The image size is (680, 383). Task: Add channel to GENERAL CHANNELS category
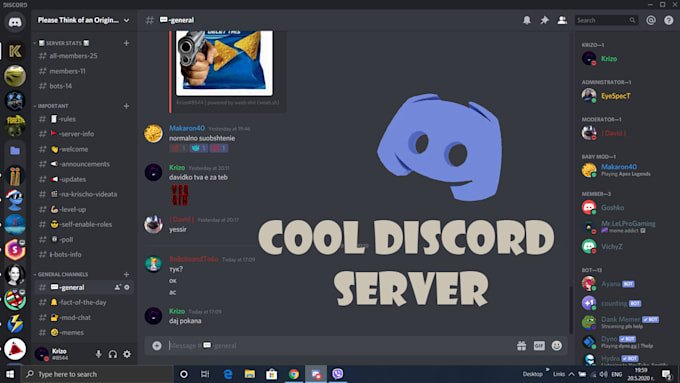[126, 274]
